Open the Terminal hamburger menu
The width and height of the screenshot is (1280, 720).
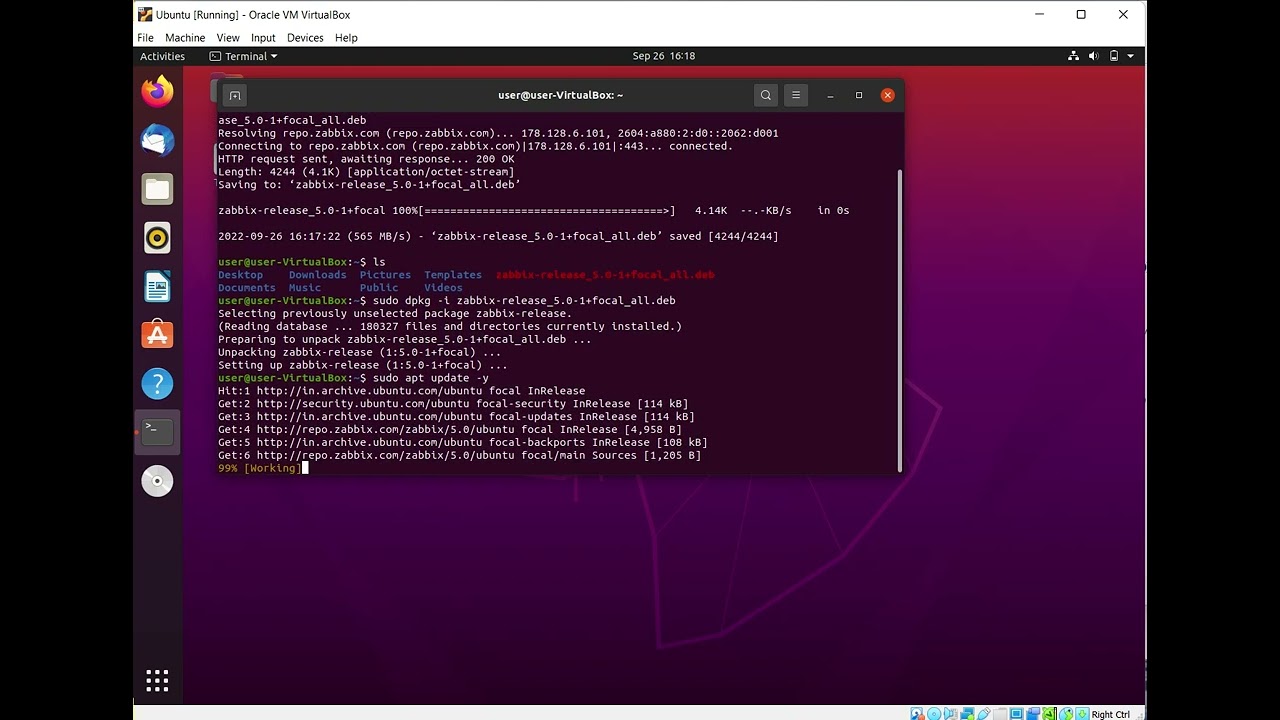pos(796,95)
